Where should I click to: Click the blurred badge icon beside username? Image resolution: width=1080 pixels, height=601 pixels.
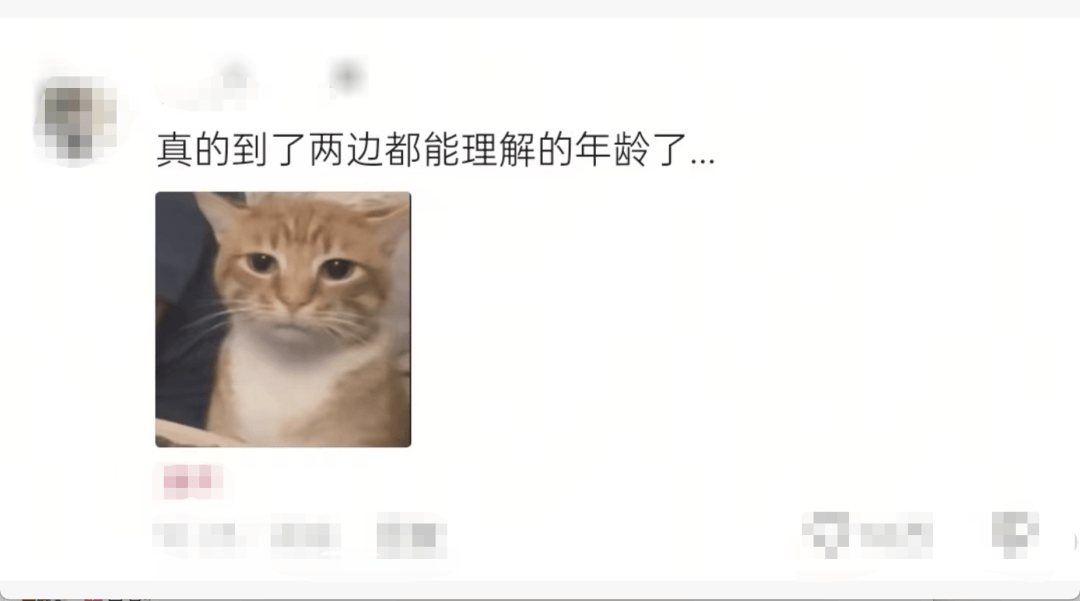[346, 76]
